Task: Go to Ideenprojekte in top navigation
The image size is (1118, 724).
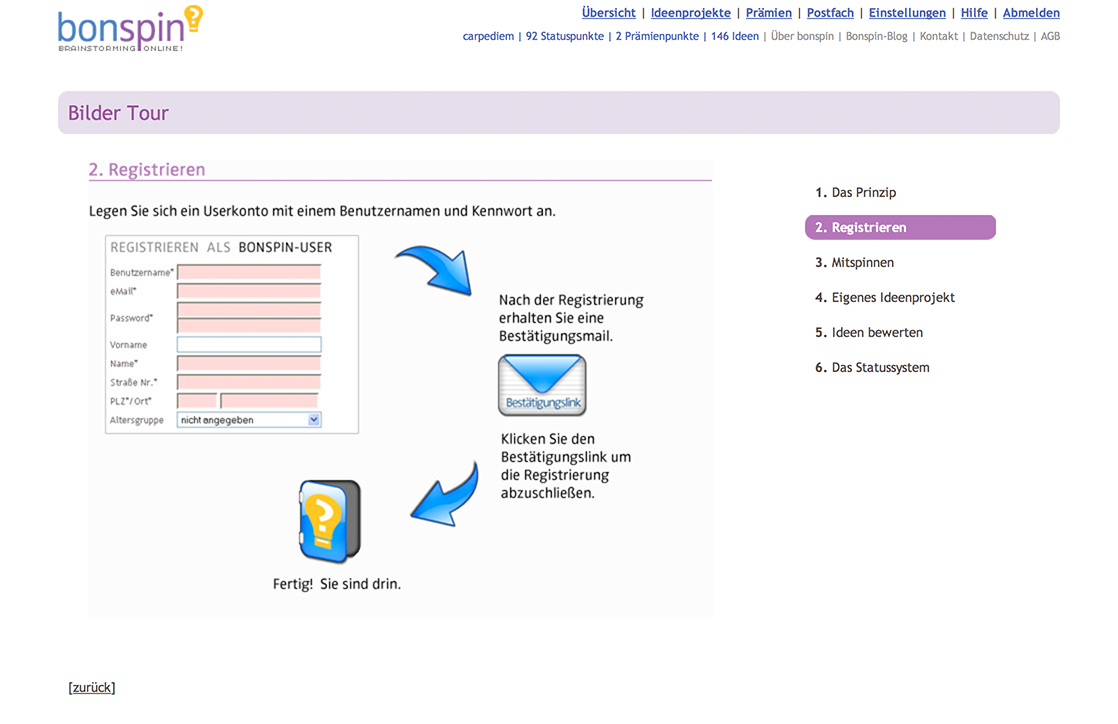Action: coord(690,13)
